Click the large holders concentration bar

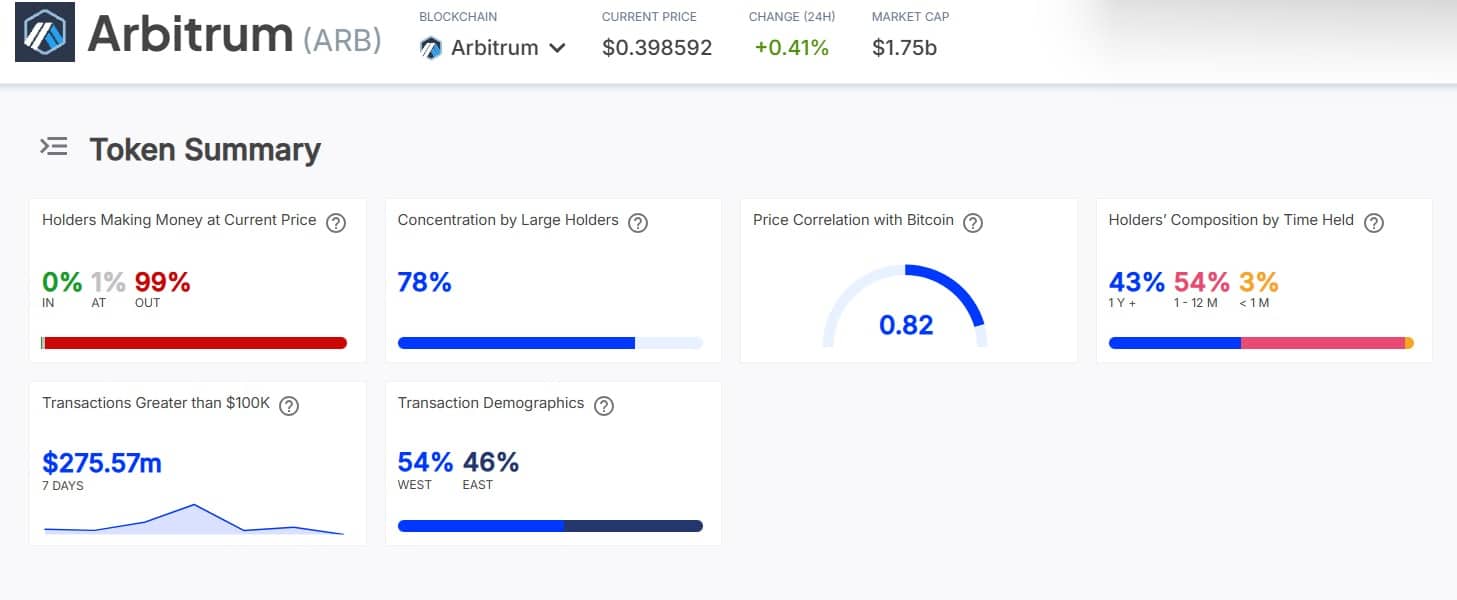point(550,343)
